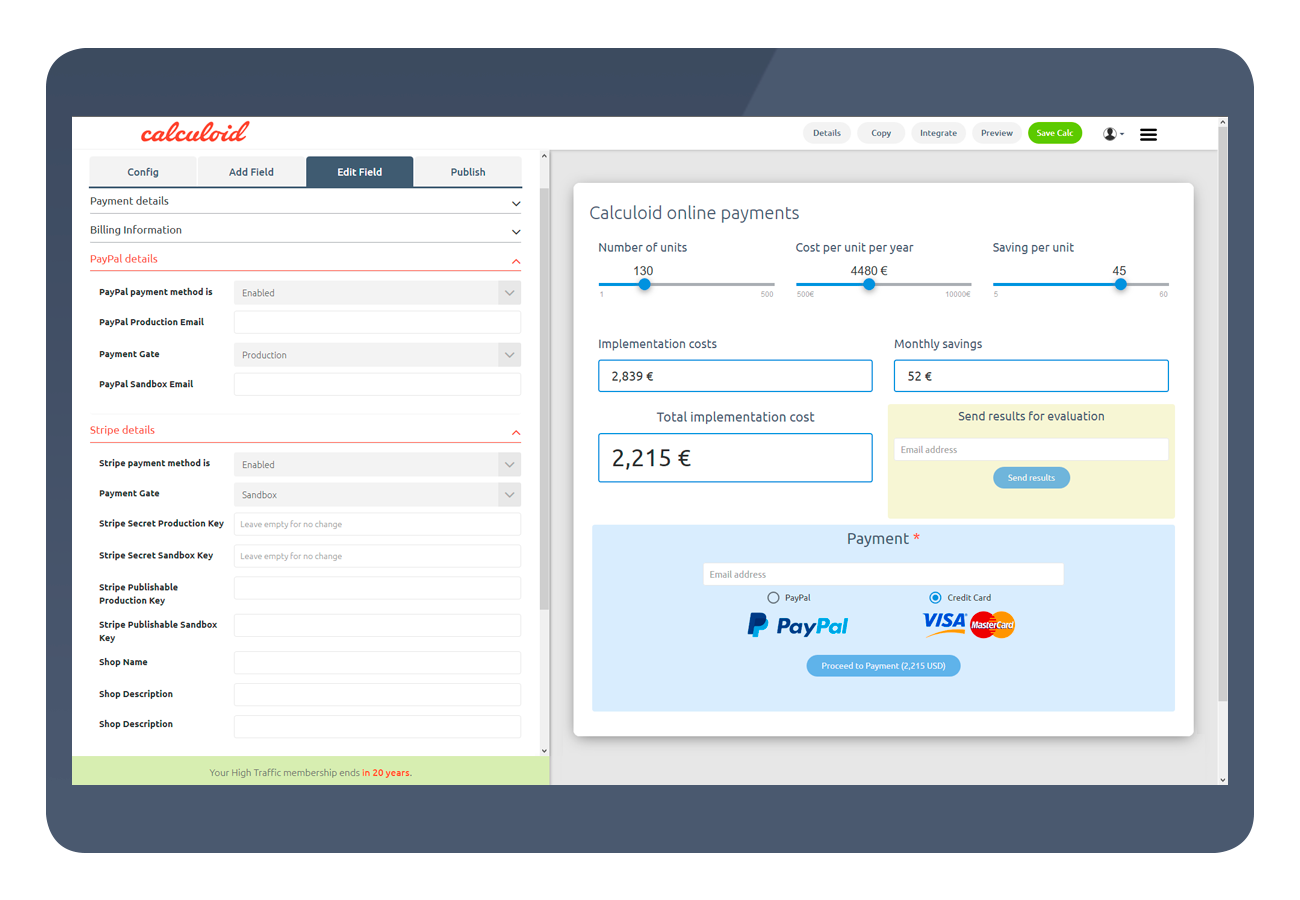
Task: Click the PayPal Production Email field
Action: (377, 322)
